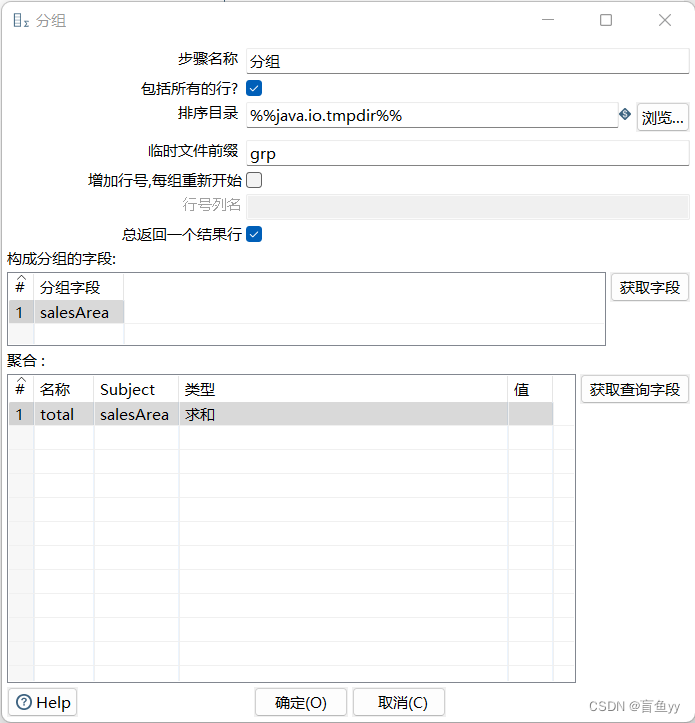Click the 步骤名称 input field
This screenshot has width=695, height=723.
(x=468, y=61)
